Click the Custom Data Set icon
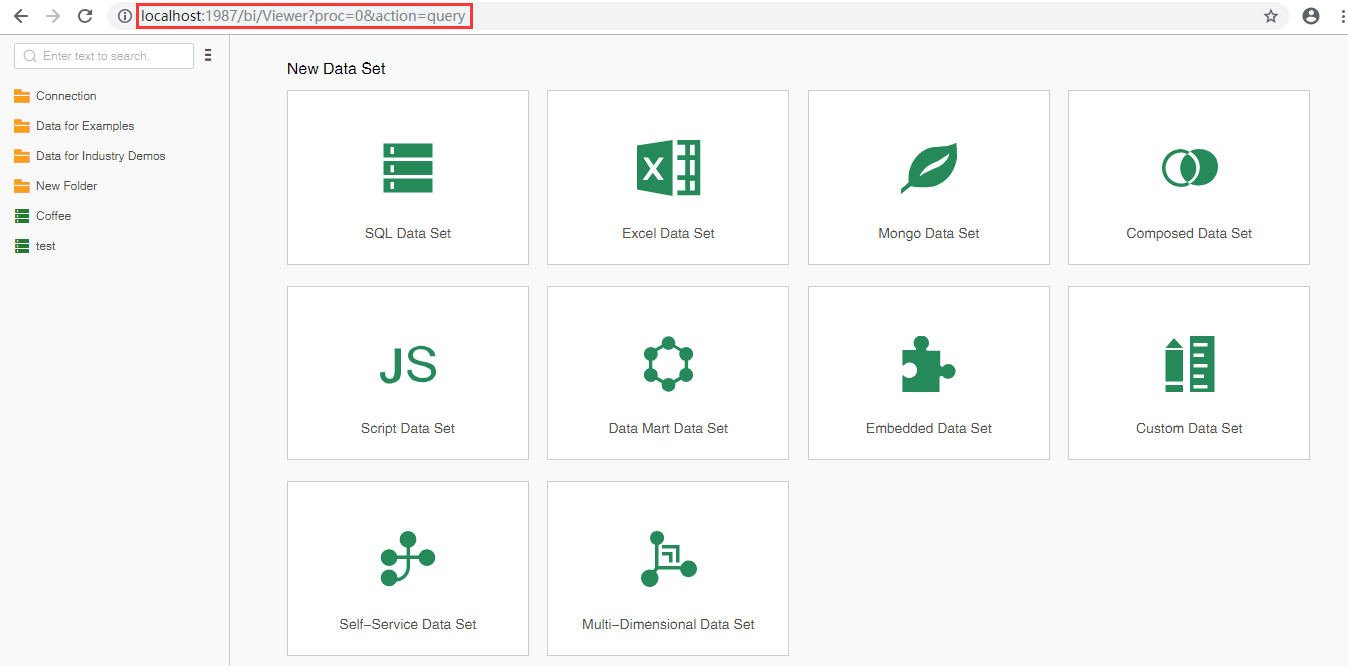This screenshot has width=1348, height=666. click(x=1188, y=364)
